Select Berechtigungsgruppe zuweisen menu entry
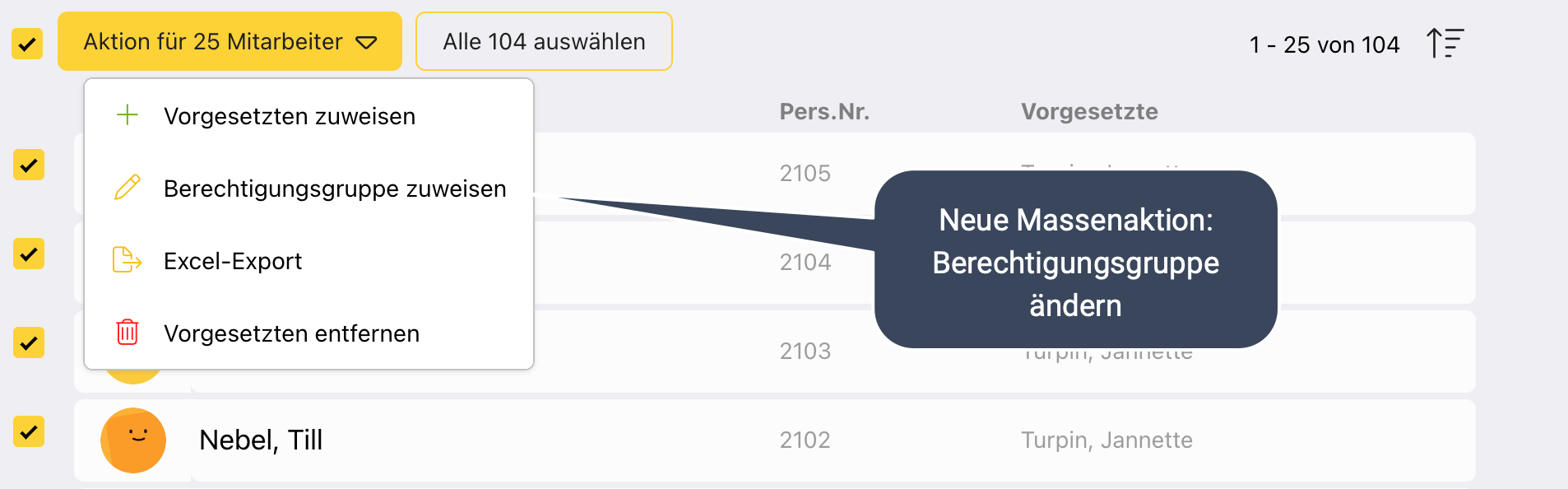The image size is (1568, 489). 335,189
